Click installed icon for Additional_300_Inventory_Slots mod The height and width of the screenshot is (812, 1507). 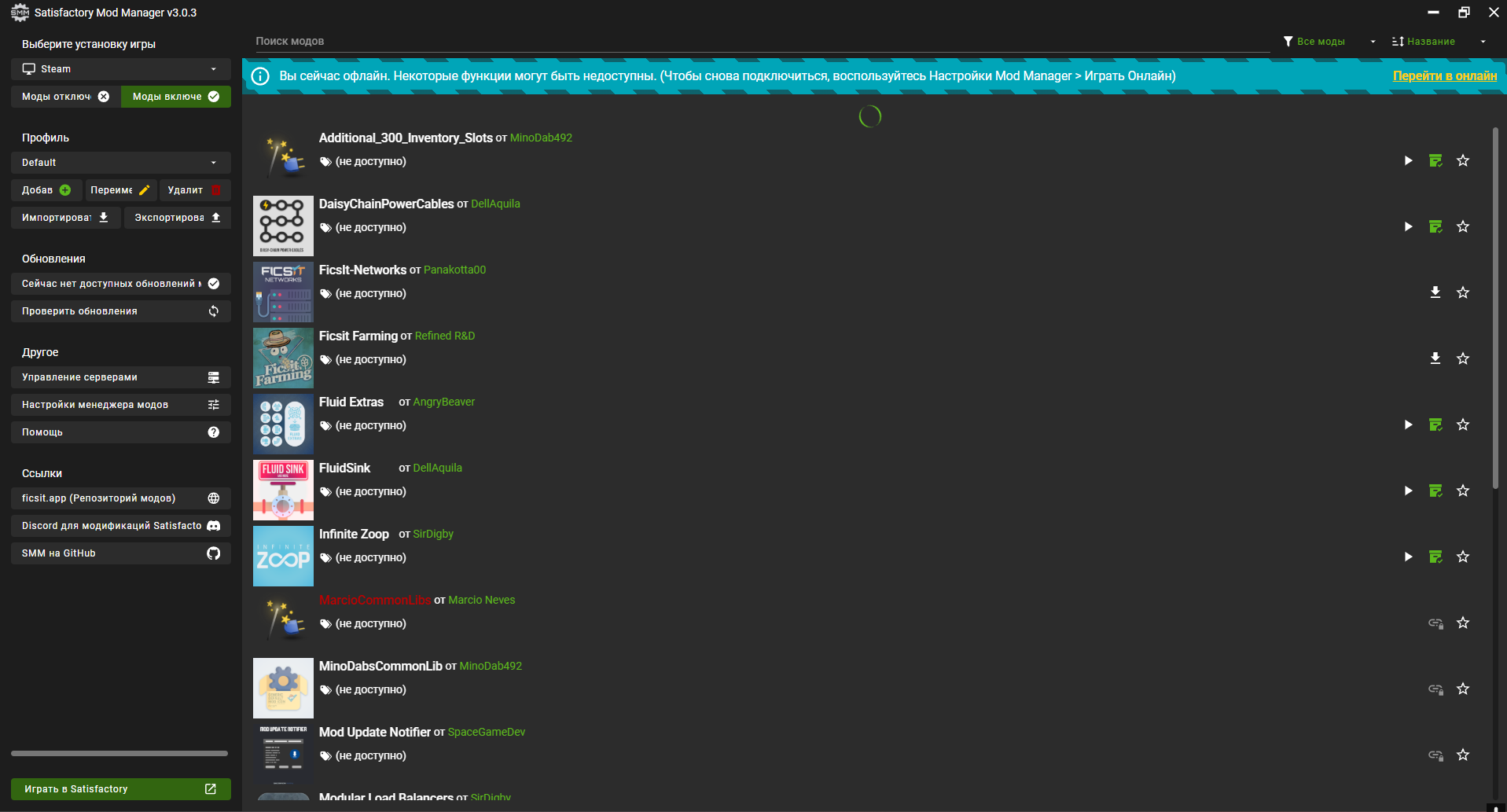pos(1435,160)
